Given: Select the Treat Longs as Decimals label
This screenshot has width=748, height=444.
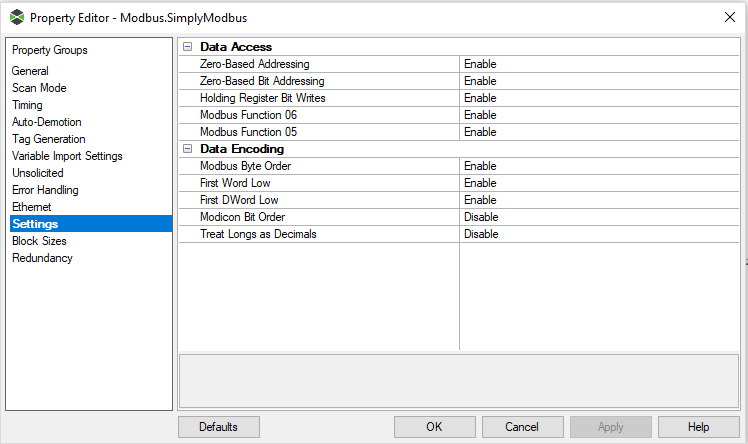Looking at the screenshot, I should coord(258,234).
